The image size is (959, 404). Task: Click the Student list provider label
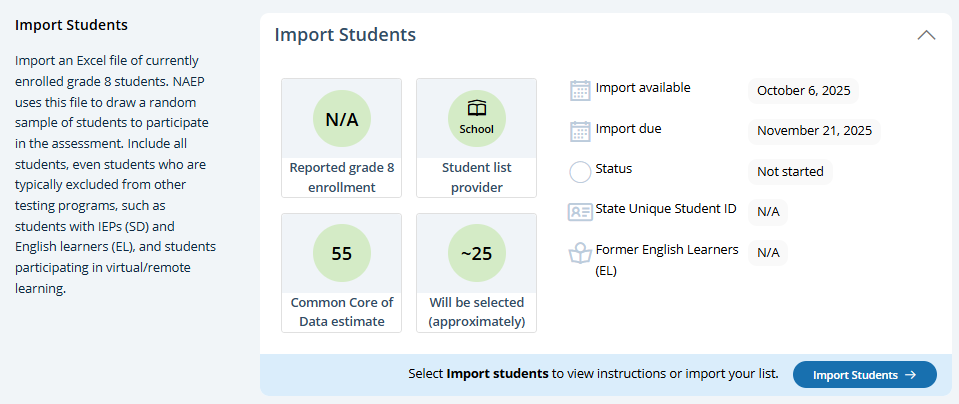[x=476, y=177]
